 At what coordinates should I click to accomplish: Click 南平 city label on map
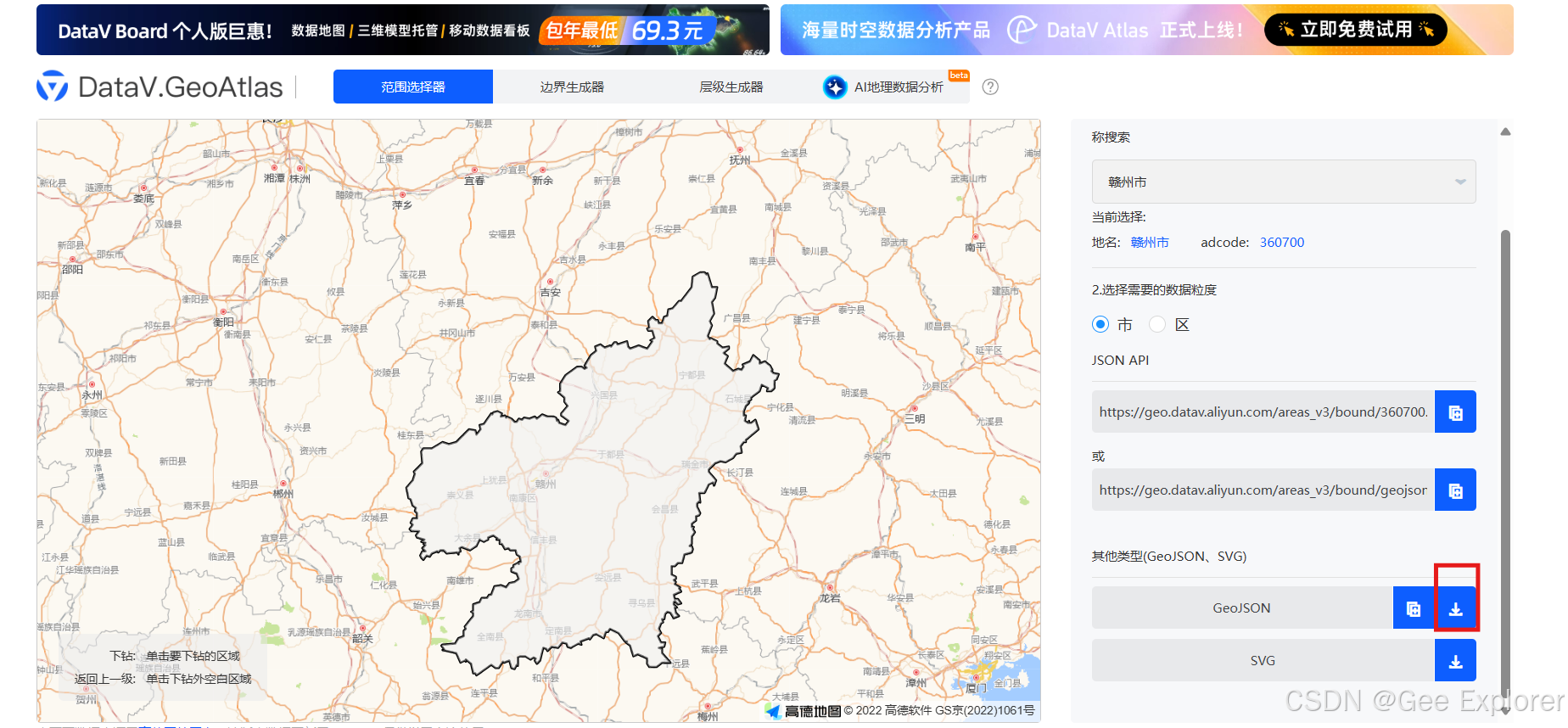tap(976, 247)
